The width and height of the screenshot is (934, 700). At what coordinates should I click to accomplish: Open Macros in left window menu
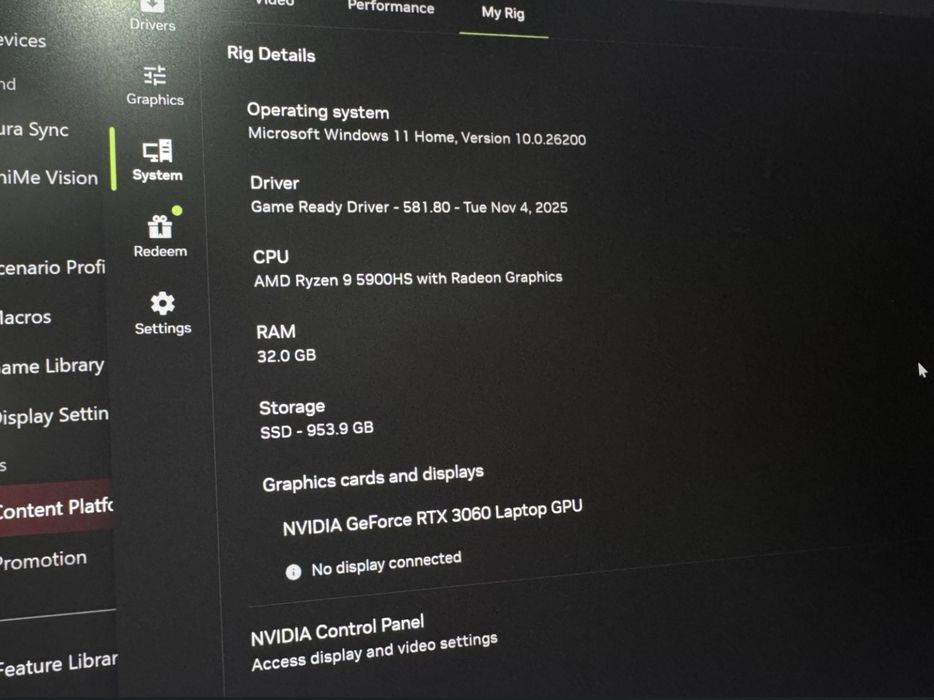[x=26, y=317]
